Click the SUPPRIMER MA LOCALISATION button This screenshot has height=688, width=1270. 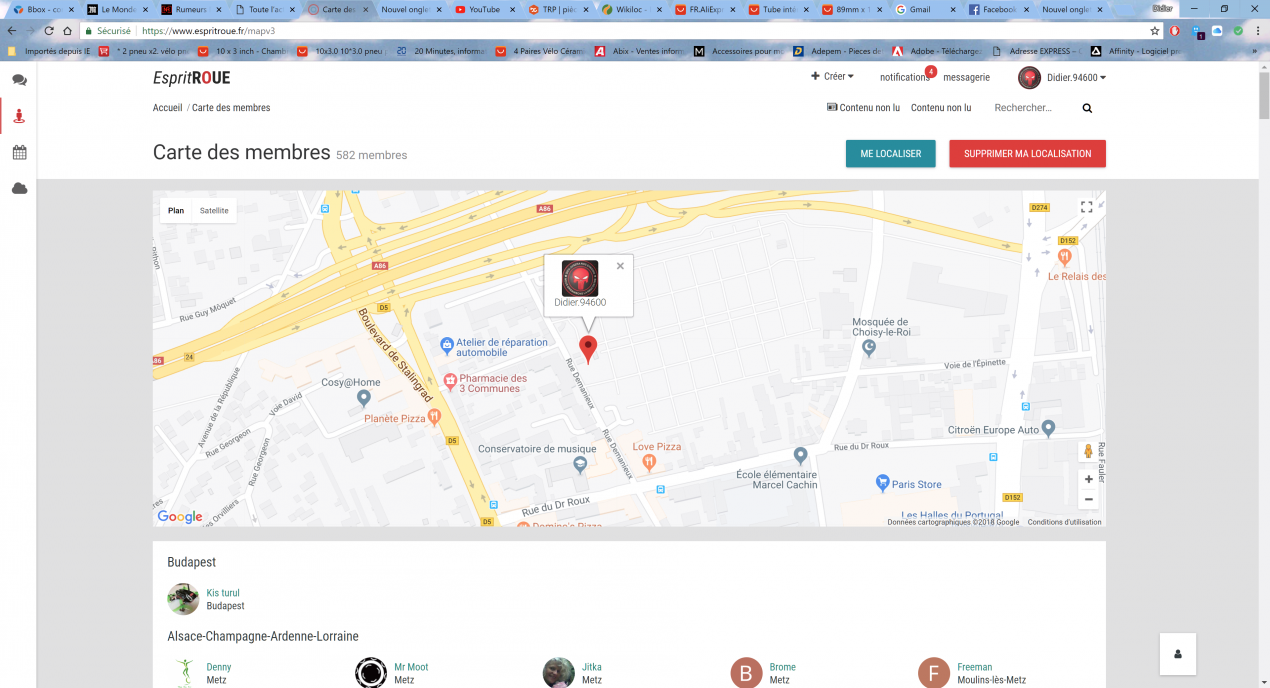tap(1027, 154)
